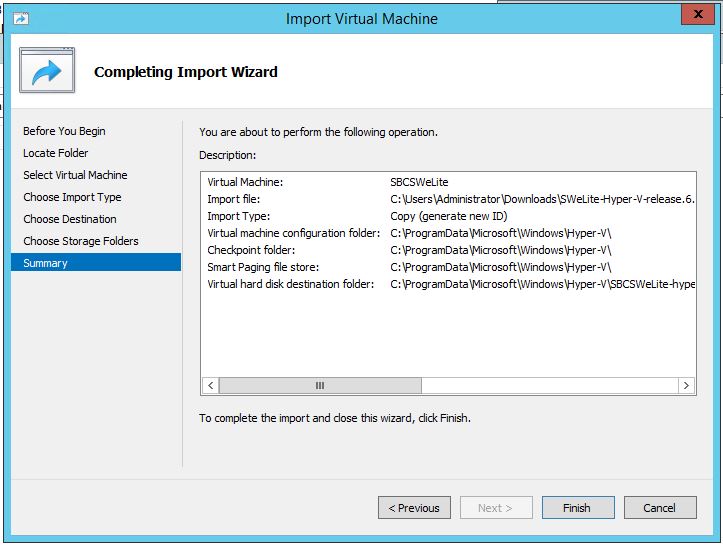723x546 pixels.
Task: Select the Virtual Machine SBCSWeLite row
Action: (419, 182)
